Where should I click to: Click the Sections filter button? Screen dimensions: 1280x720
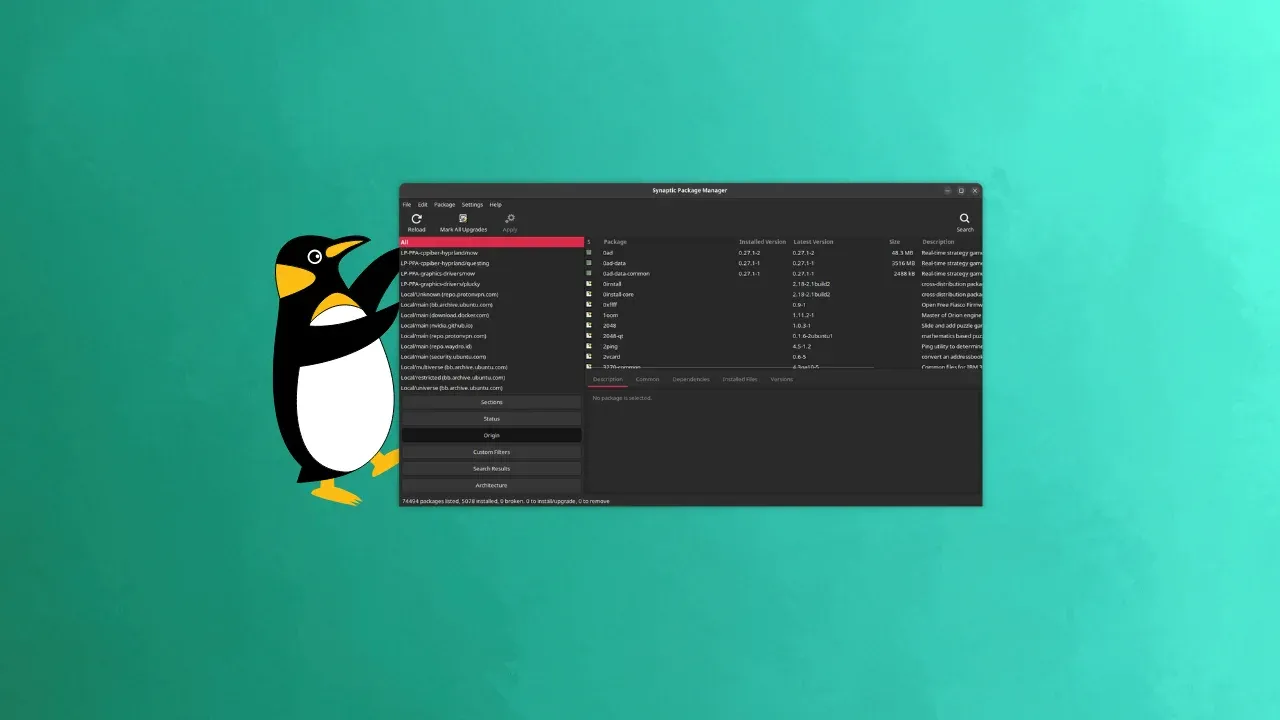pyautogui.click(x=491, y=402)
